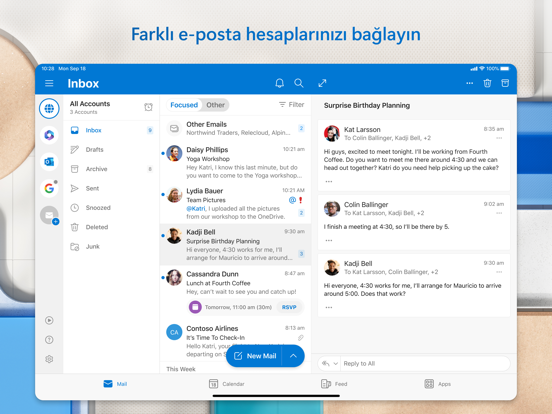Open help question mark icon

tap(49, 340)
